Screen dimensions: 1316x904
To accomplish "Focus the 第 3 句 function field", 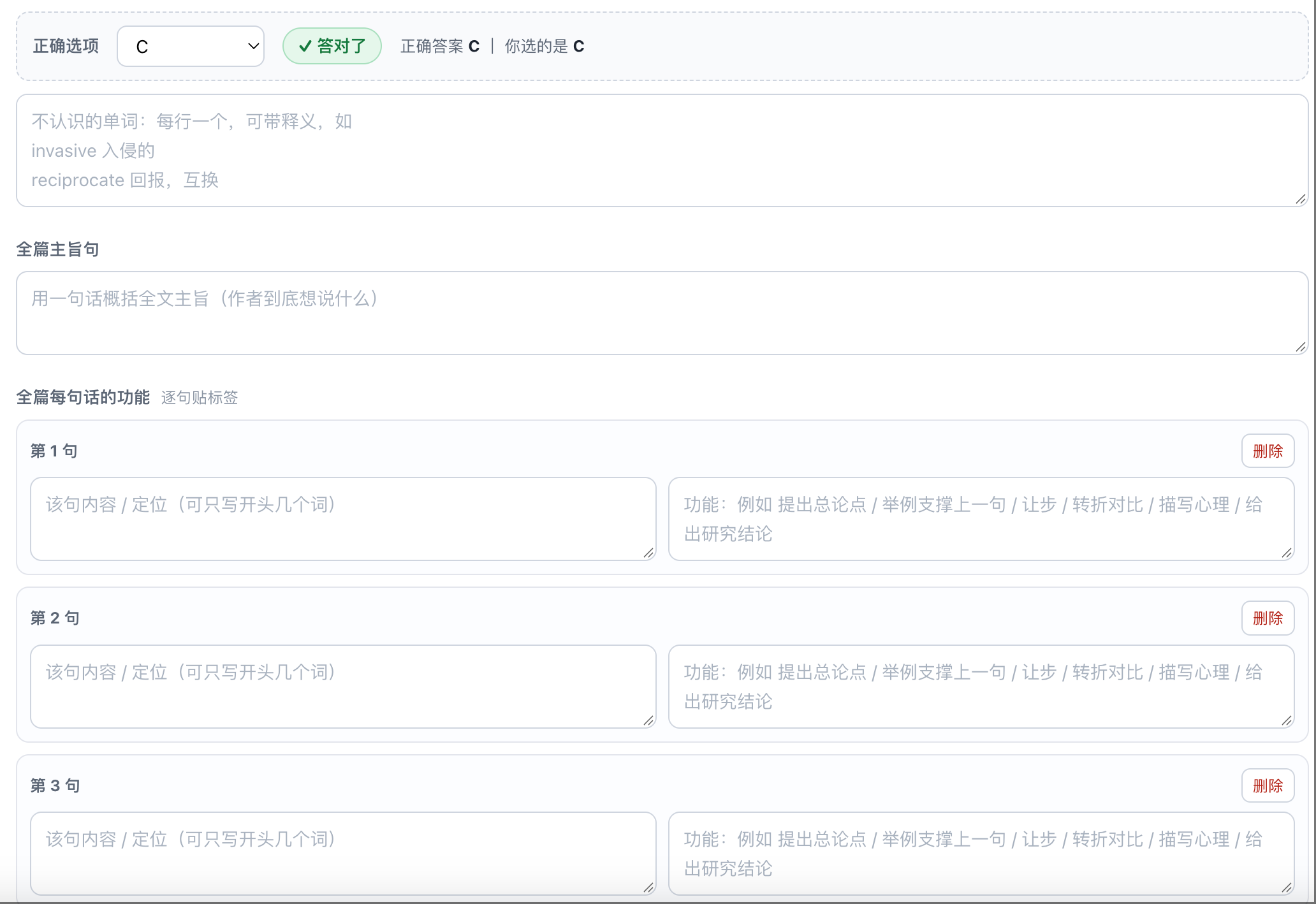I will click(981, 854).
